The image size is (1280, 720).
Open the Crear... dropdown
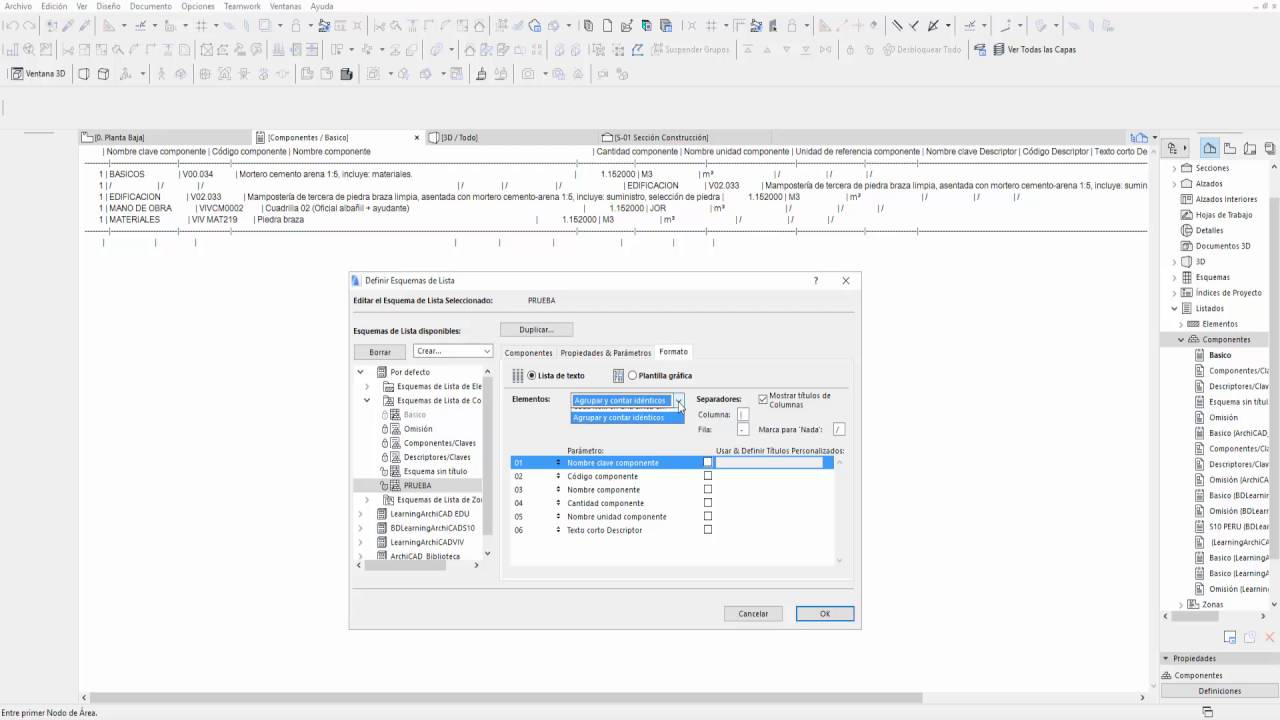point(453,351)
